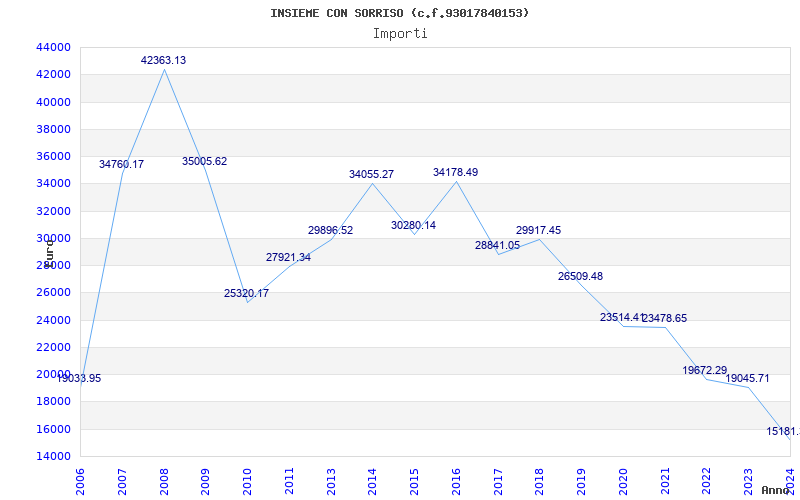
Task: Click the 25320.17 data label
Action: point(246,293)
